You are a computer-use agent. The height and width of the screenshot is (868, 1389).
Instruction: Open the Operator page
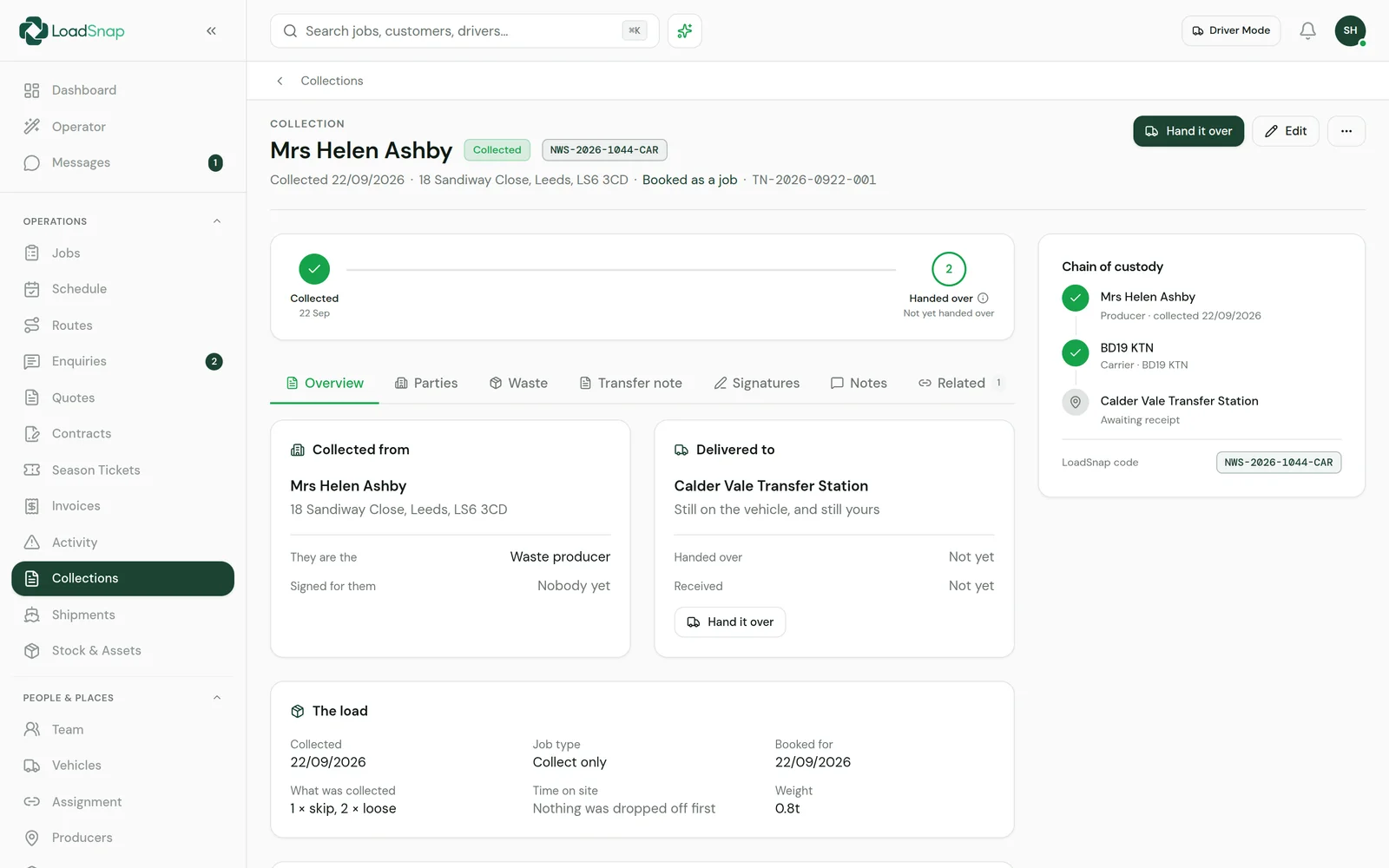click(123, 127)
